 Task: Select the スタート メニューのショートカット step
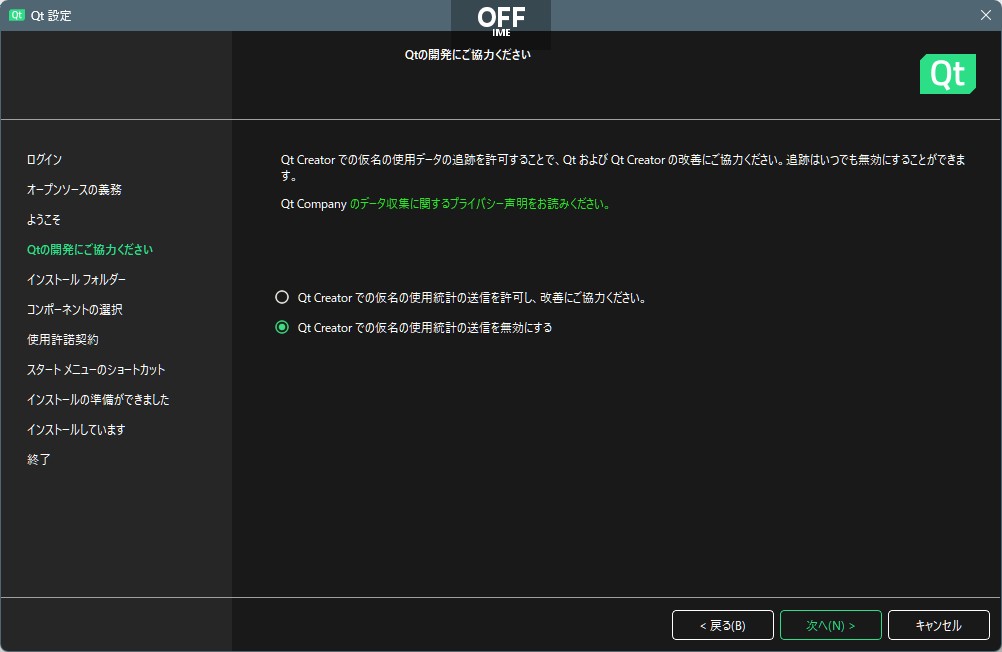[x=96, y=369]
